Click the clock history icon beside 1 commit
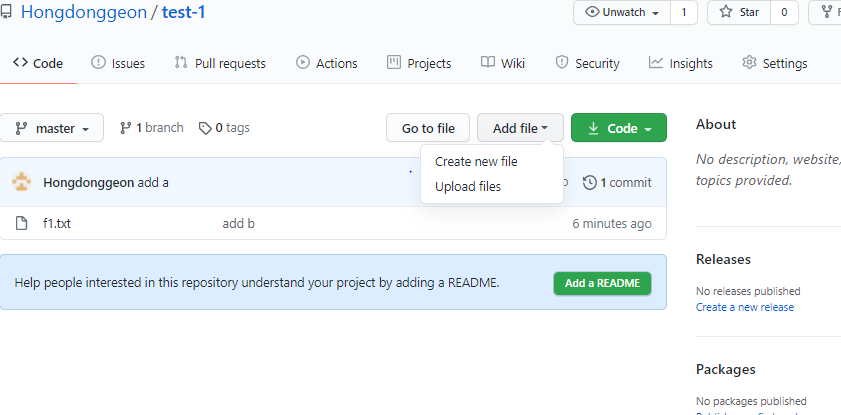 589,182
